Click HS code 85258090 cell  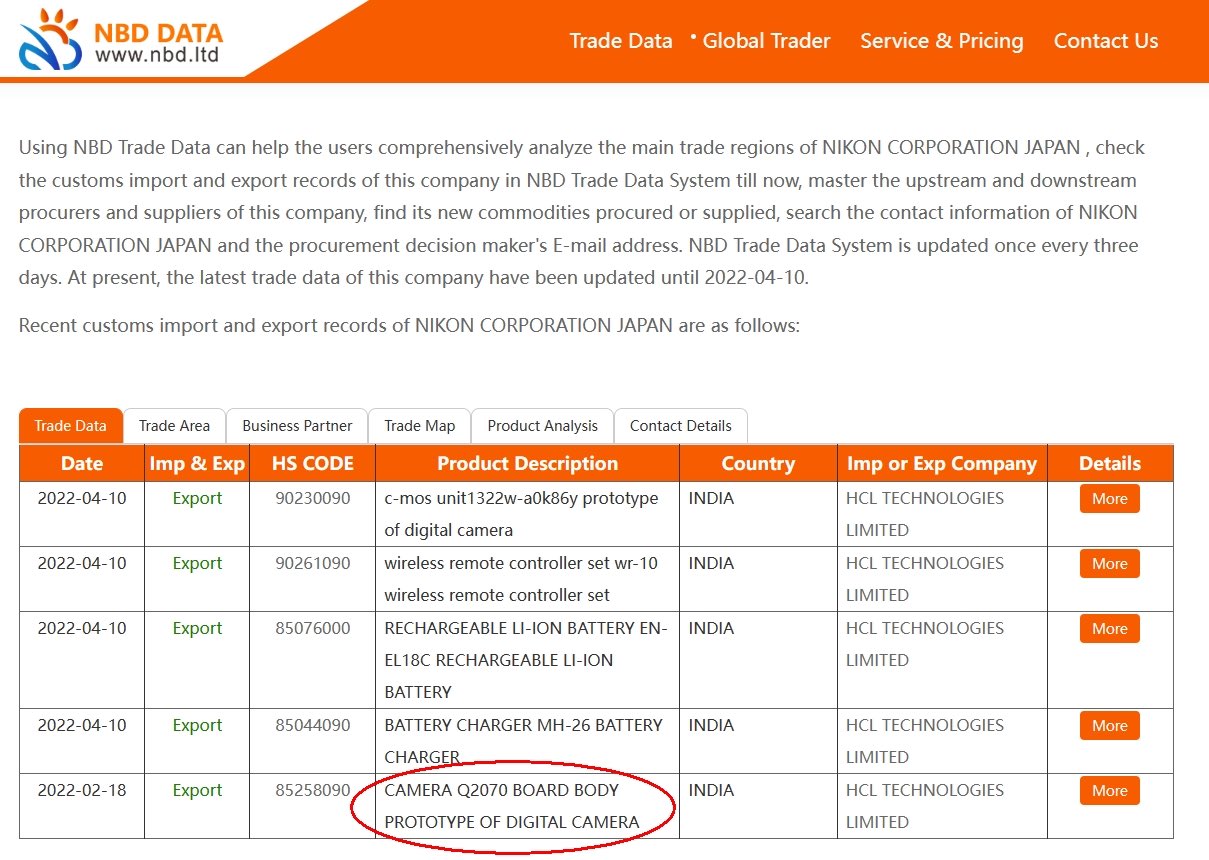pyautogui.click(x=312, y=790)
